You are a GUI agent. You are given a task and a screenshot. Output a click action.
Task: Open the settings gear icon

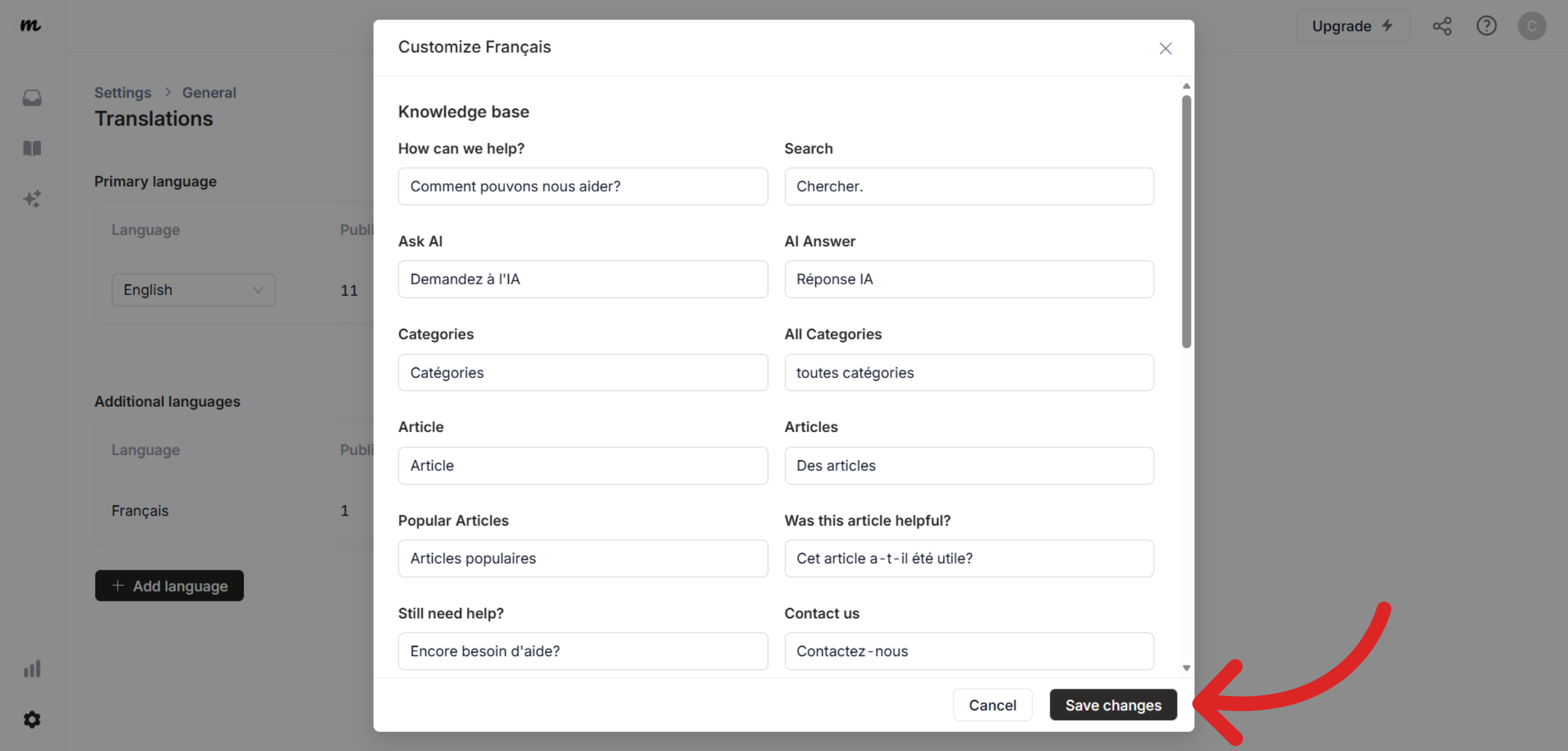[32, 720]
